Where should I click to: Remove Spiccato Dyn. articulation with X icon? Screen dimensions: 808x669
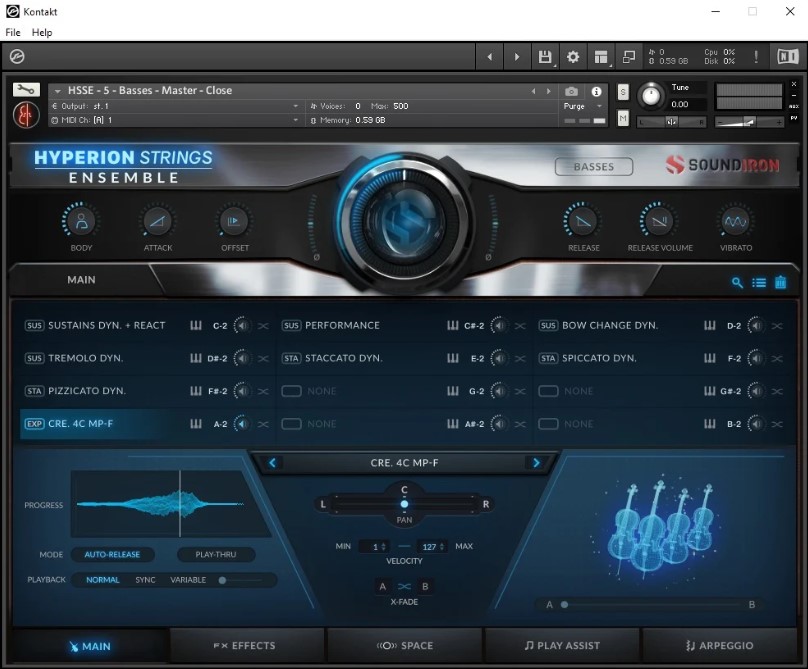[x=778, y=358]
